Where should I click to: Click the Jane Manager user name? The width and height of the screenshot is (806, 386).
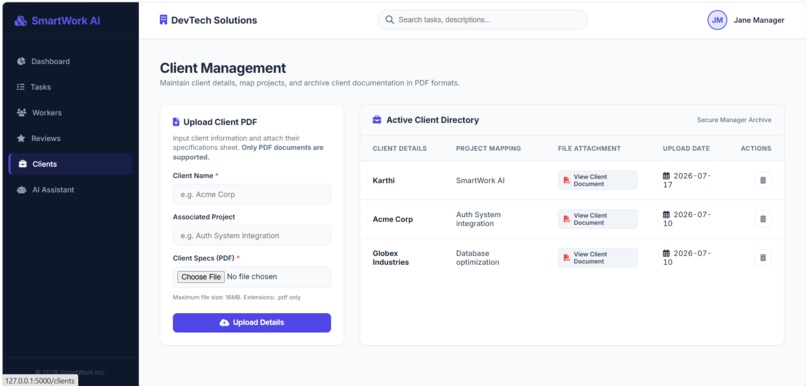pos(759,20)
